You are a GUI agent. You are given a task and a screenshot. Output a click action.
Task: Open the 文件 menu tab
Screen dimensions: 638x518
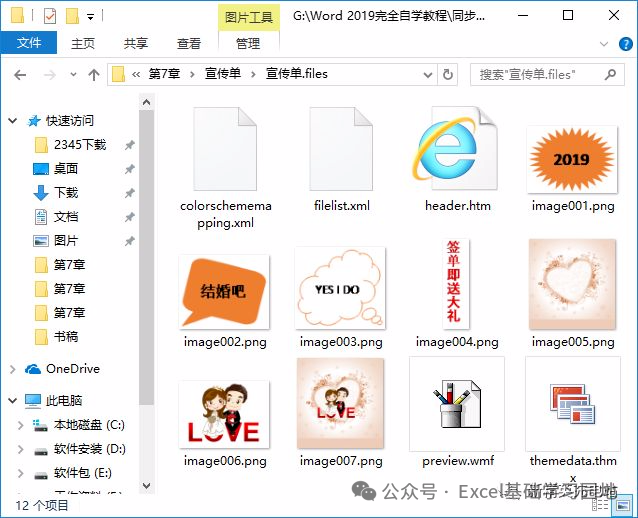[29, 44]
